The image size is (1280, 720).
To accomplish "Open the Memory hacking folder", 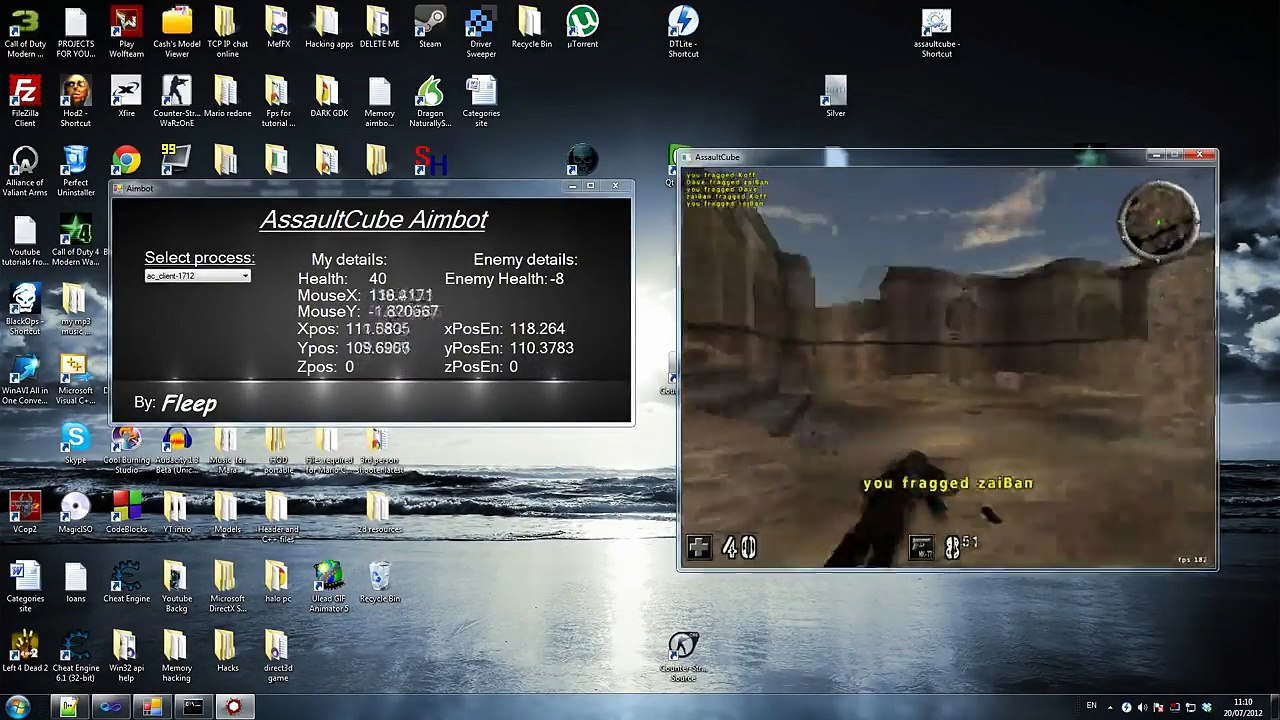I will [177, 657].
